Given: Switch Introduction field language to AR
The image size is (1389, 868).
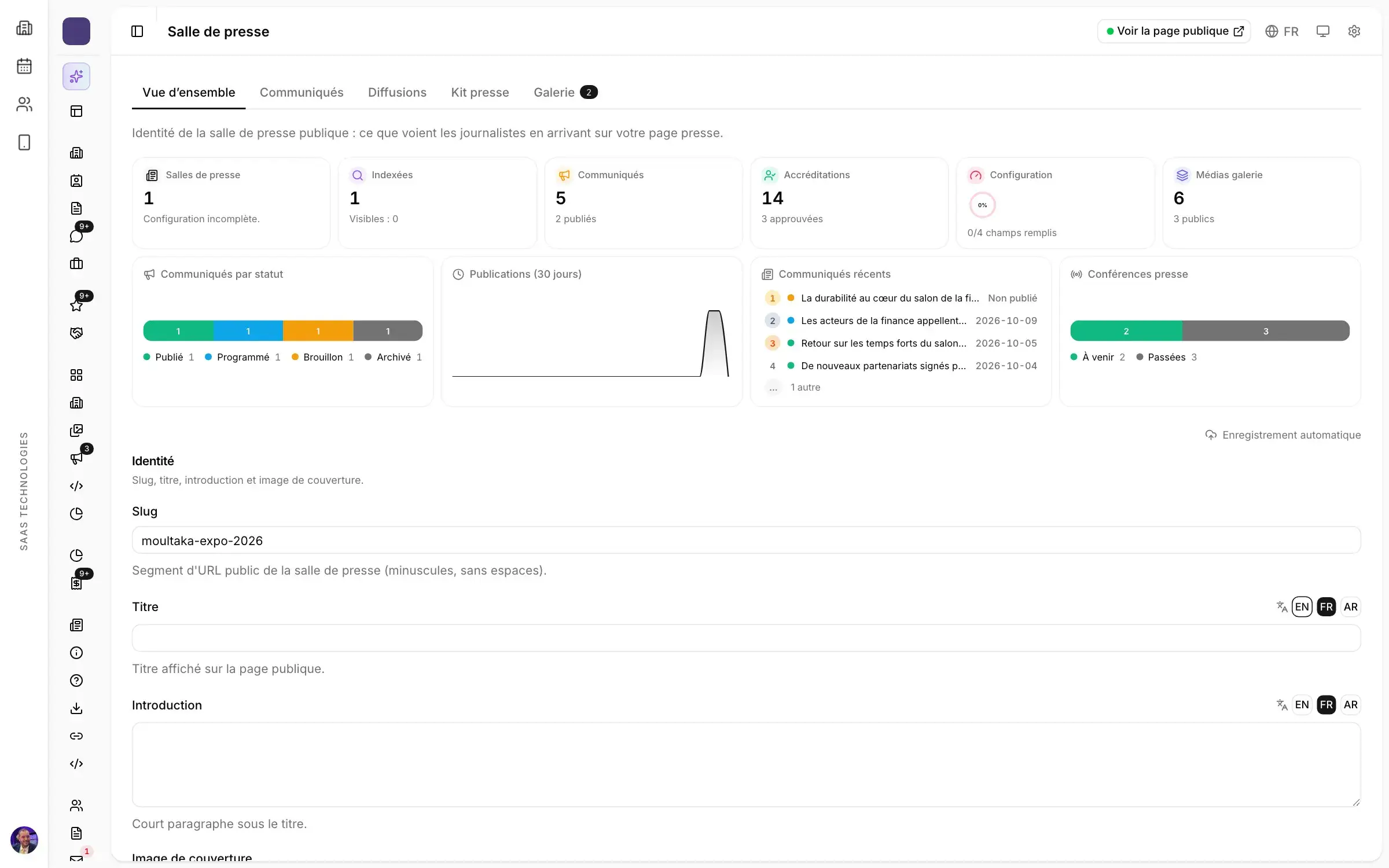Looking at the screenshot, I should pyautogui.click(x=1351, y=705).
